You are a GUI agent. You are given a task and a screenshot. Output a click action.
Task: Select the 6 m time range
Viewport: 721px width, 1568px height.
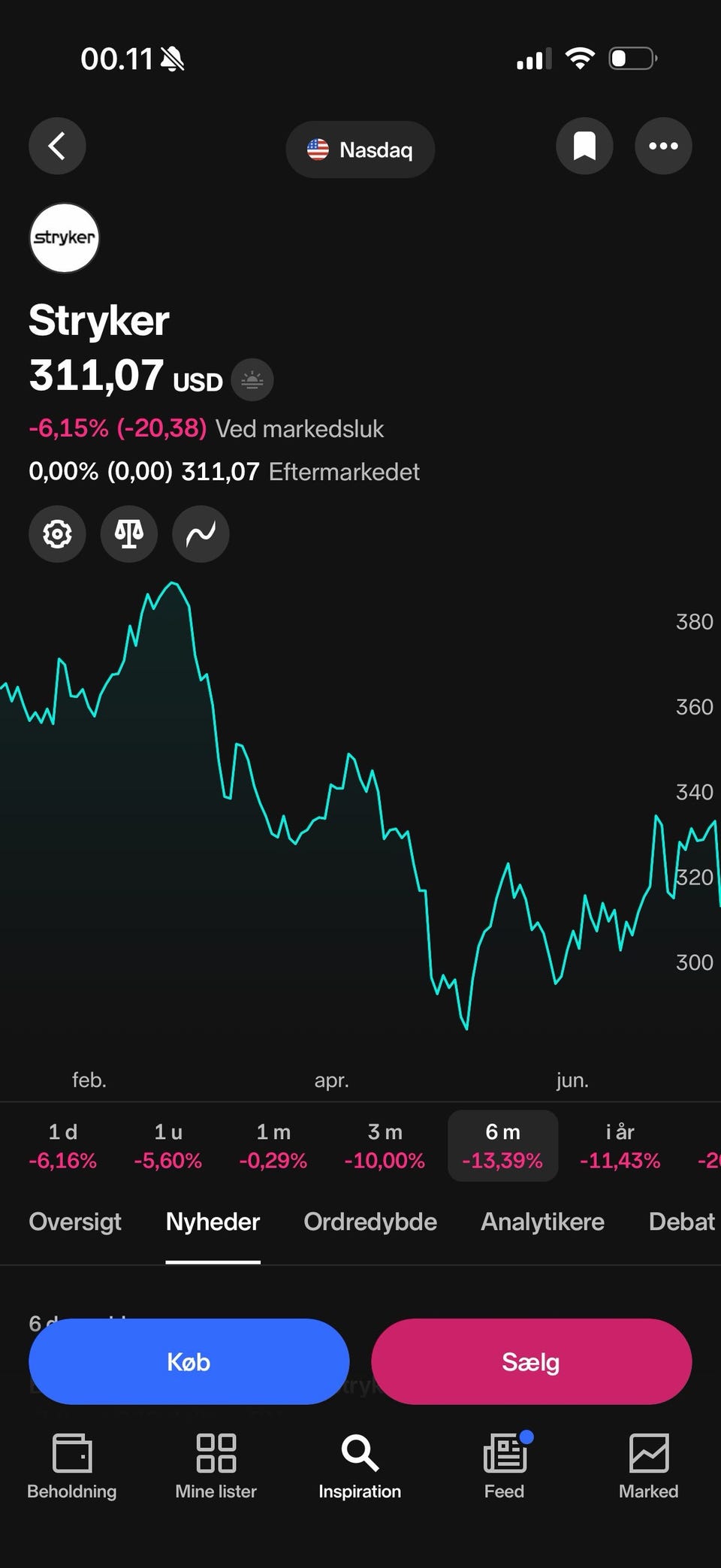pyautogui.click(x=502, y=1146)
